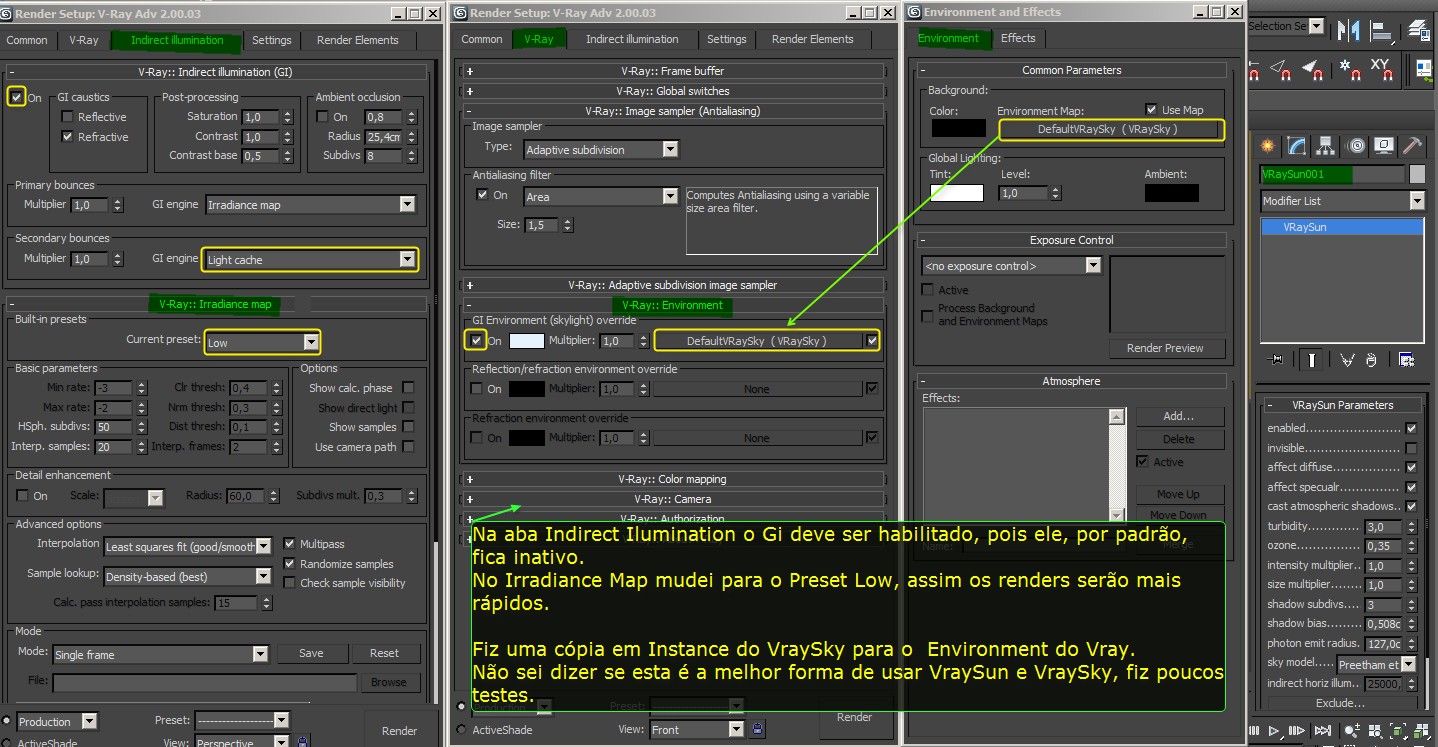1438x747 pixels.
Task: Click the Mirror tool icon
Action: tap(1348, 30)
